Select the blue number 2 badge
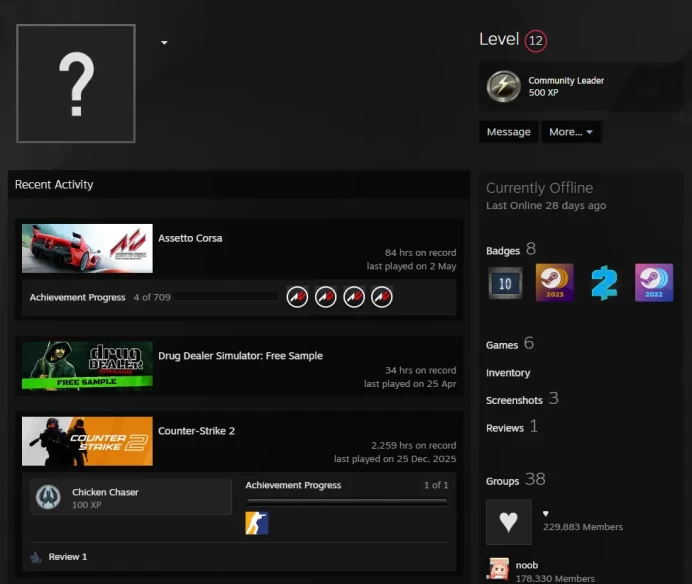 (x=604, y=283)
